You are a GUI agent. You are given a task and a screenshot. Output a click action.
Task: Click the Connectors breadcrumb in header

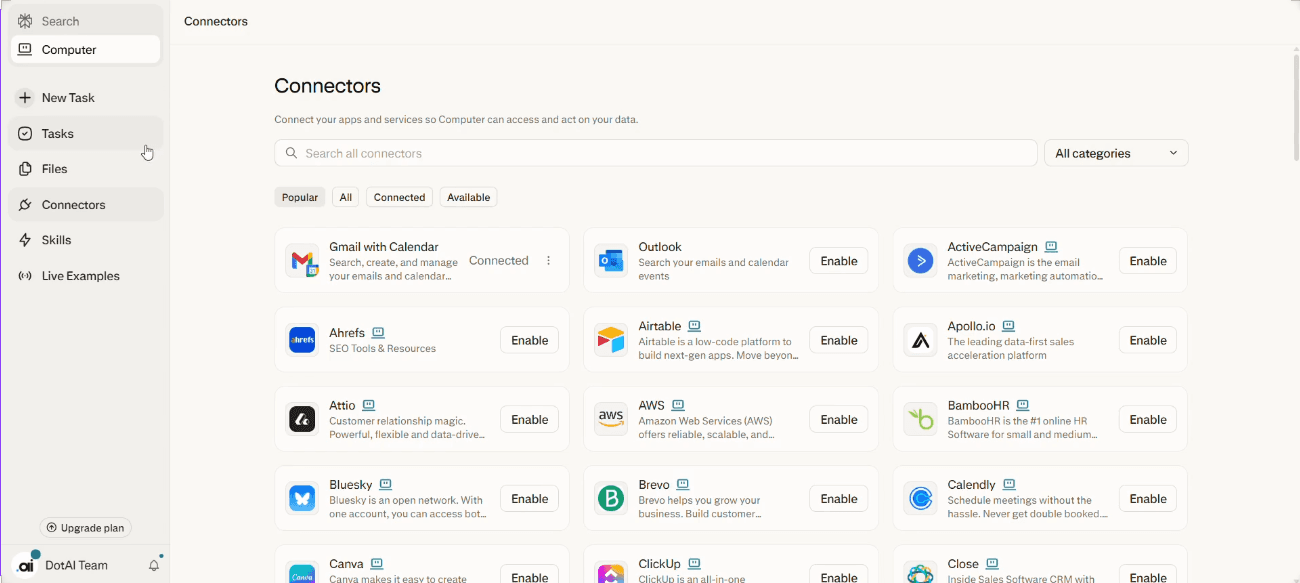point(216,21)
